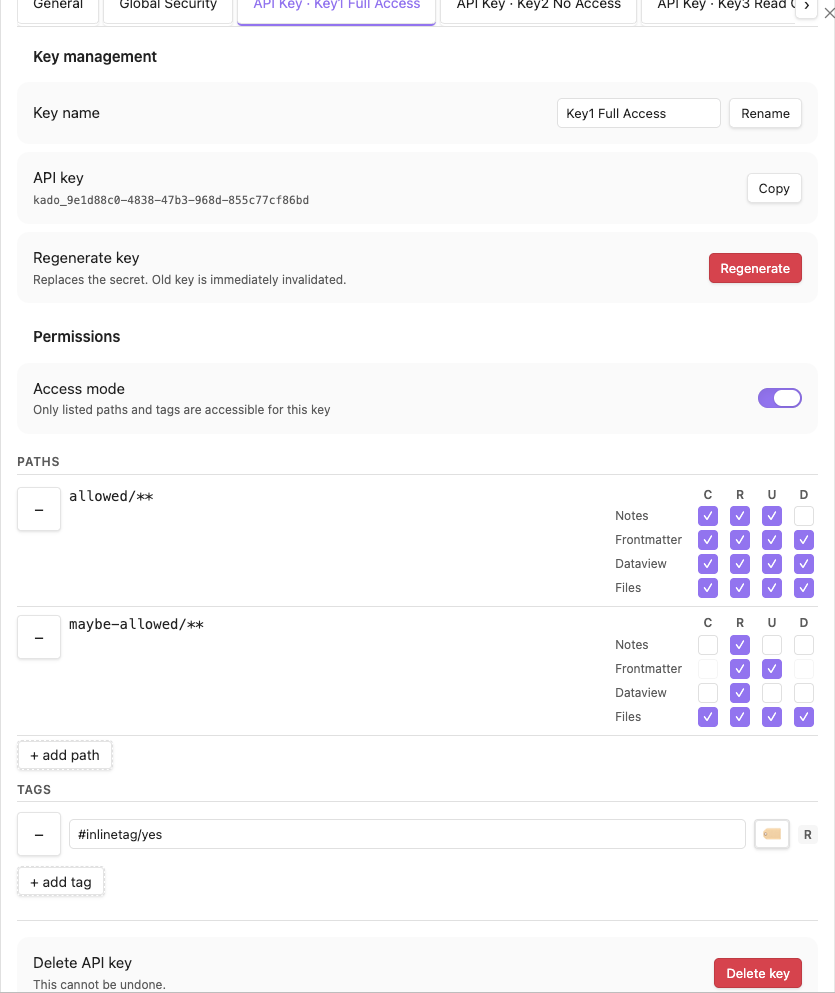This screenshot has width=835, height=993.
Task: Remove the maybe-allowed/** path with minus button
Action: tap(39, 637)
